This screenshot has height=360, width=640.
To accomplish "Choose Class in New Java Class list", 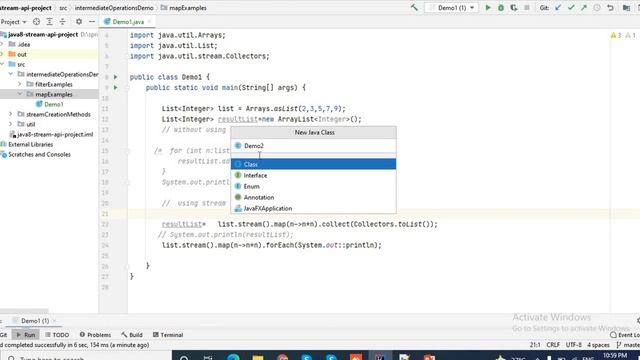I will 313,164.
